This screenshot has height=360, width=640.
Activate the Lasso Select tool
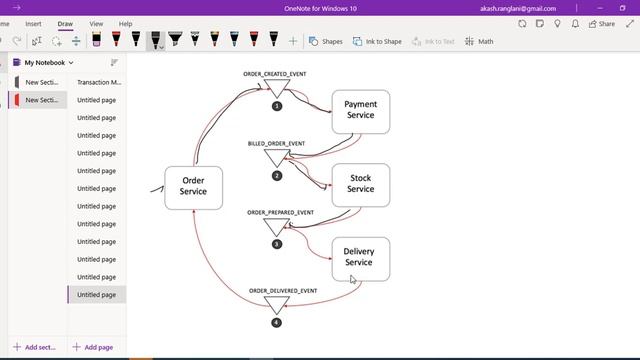(57, 41)
